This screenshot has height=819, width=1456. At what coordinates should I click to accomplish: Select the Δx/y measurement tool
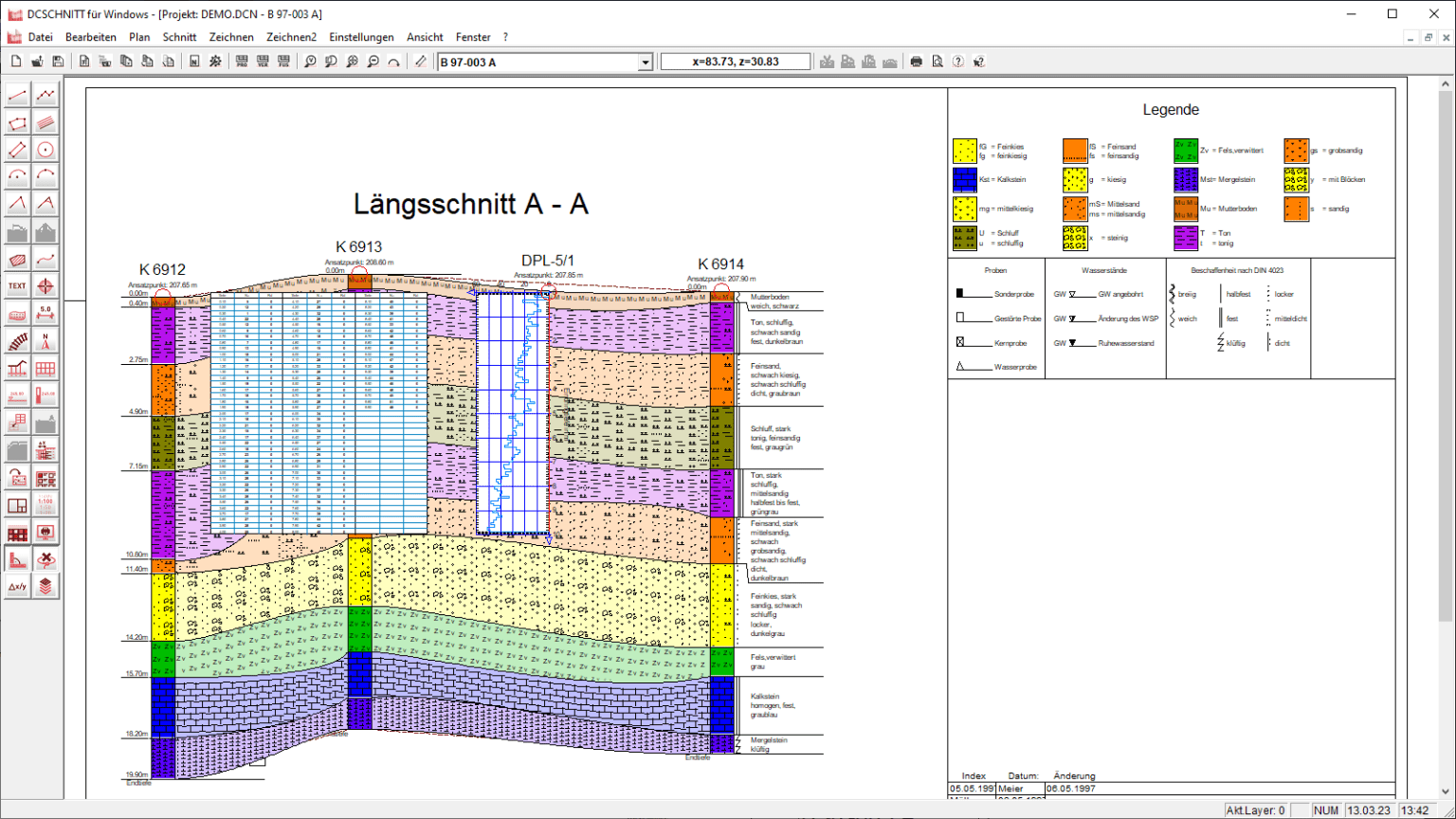(17, 587)
